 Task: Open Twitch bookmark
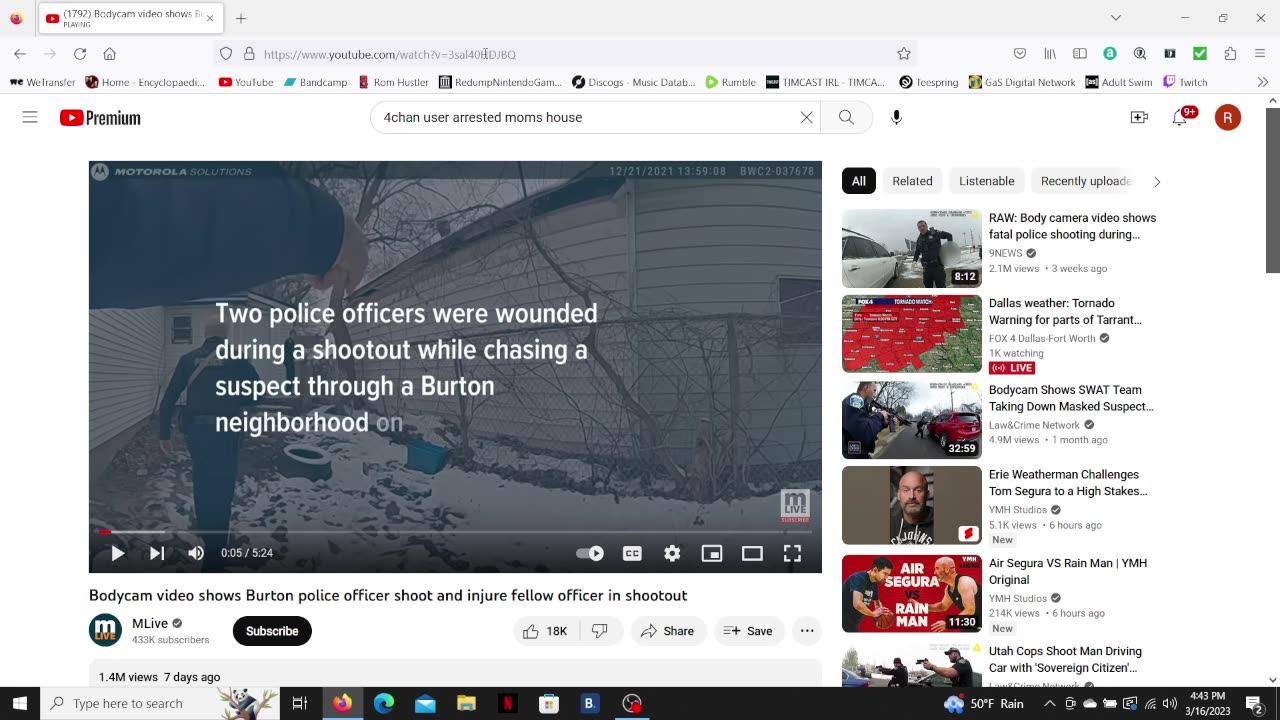1185,82
